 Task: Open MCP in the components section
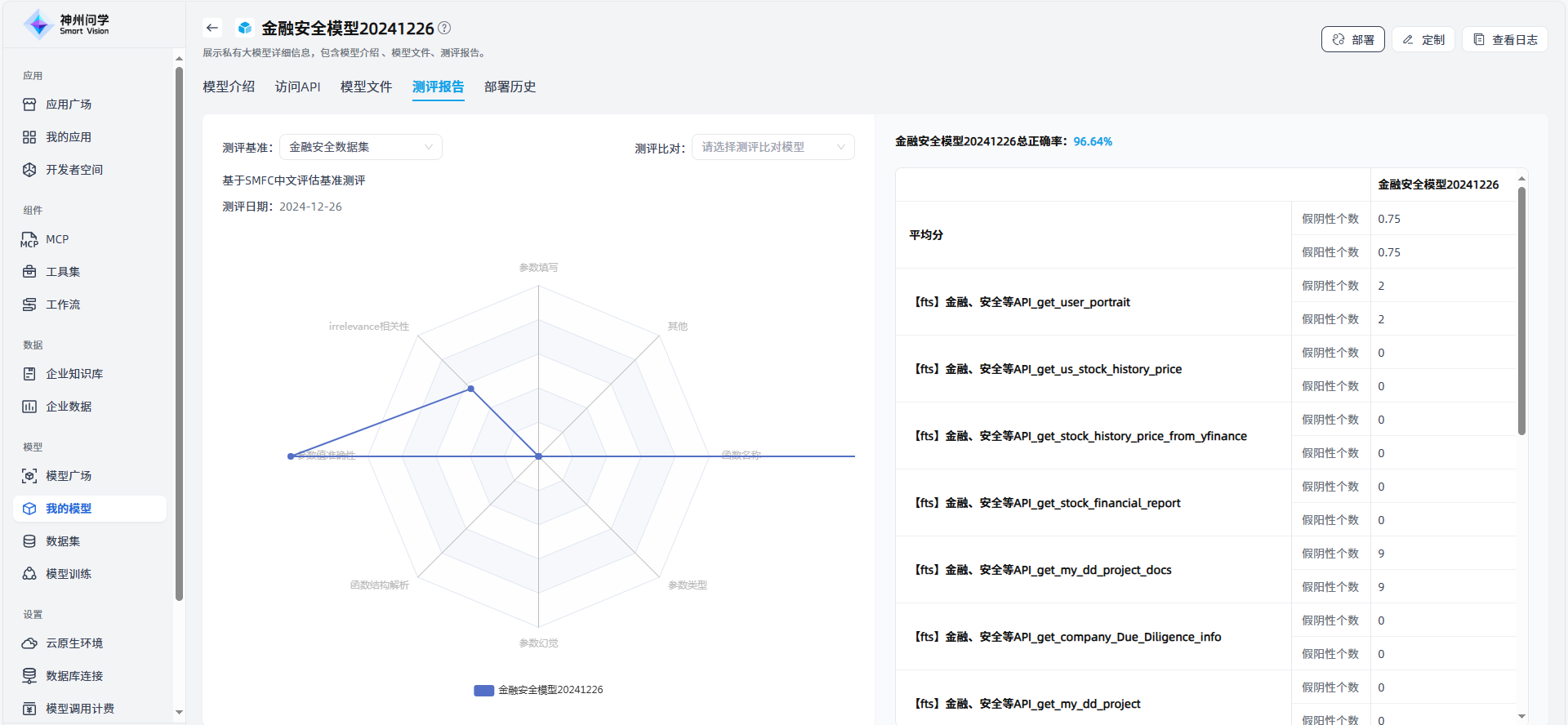[57, 239]
